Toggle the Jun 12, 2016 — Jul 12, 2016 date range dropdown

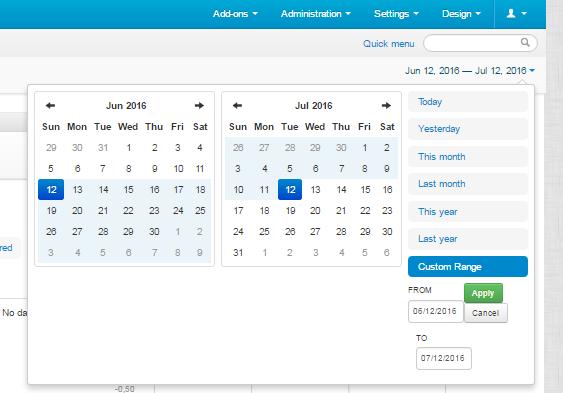click(470, 71)
